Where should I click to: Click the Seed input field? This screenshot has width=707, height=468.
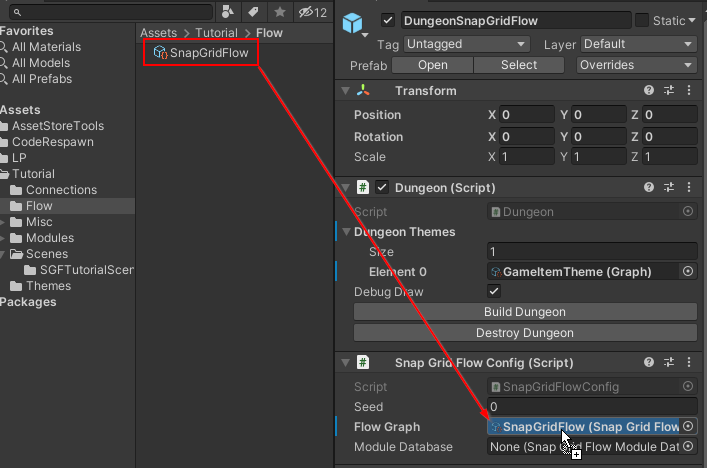point(591,407)
